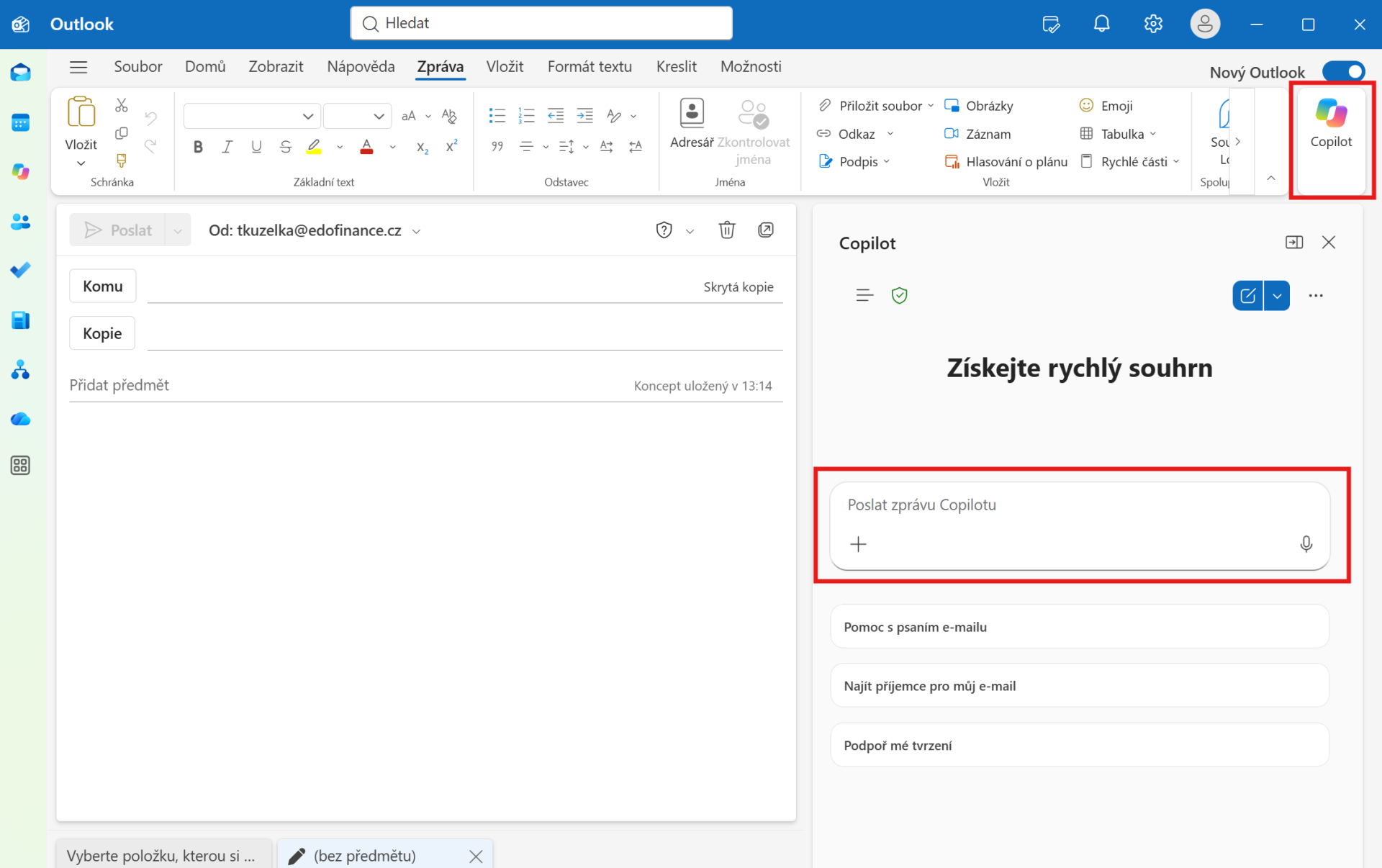Apply text highlight color
This screenshot has width=1382, height=868.
coord(314,147)
